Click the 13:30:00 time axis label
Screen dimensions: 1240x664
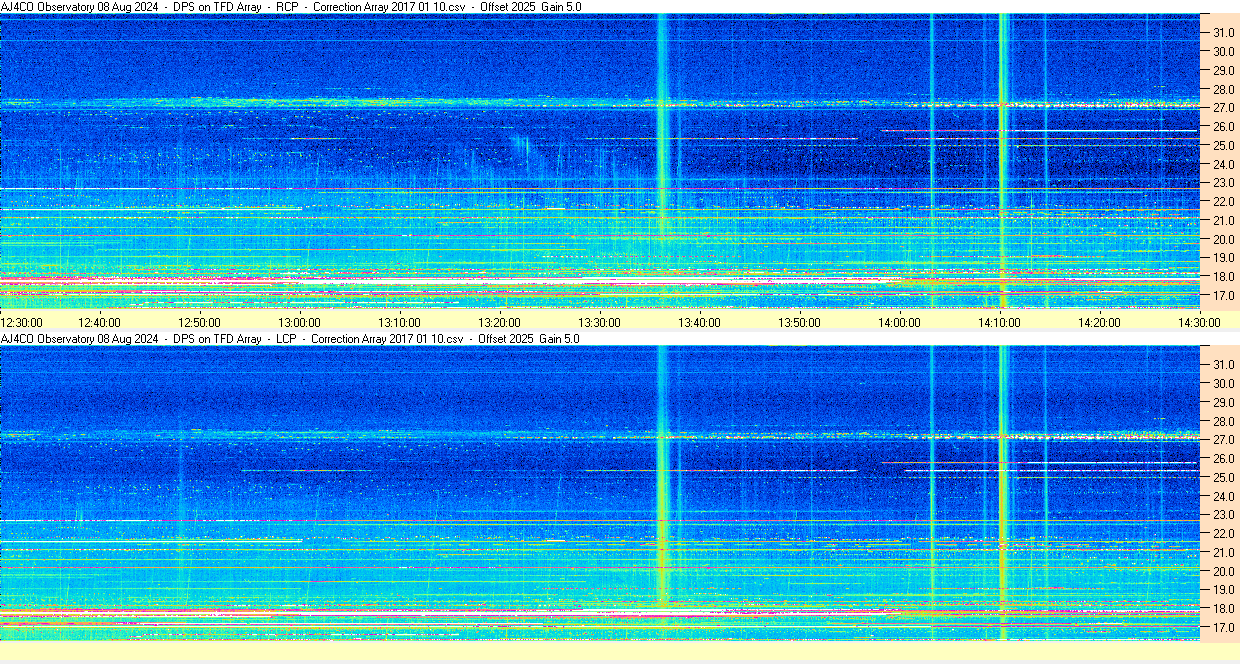pyautogui.click(x=599, y=322)
